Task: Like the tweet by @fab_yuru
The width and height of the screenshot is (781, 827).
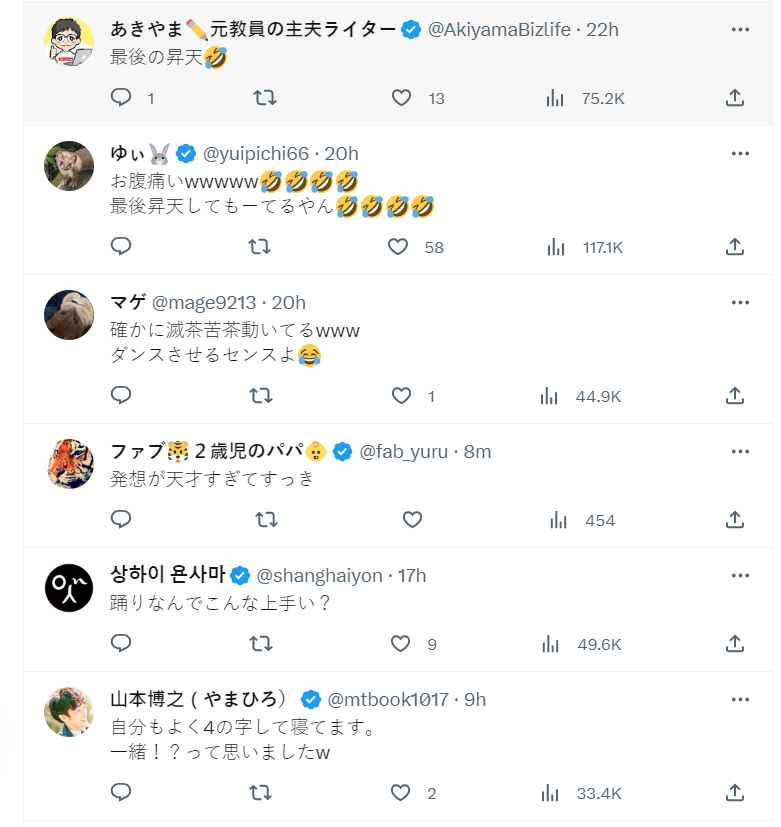Action: tap(412, 519)
